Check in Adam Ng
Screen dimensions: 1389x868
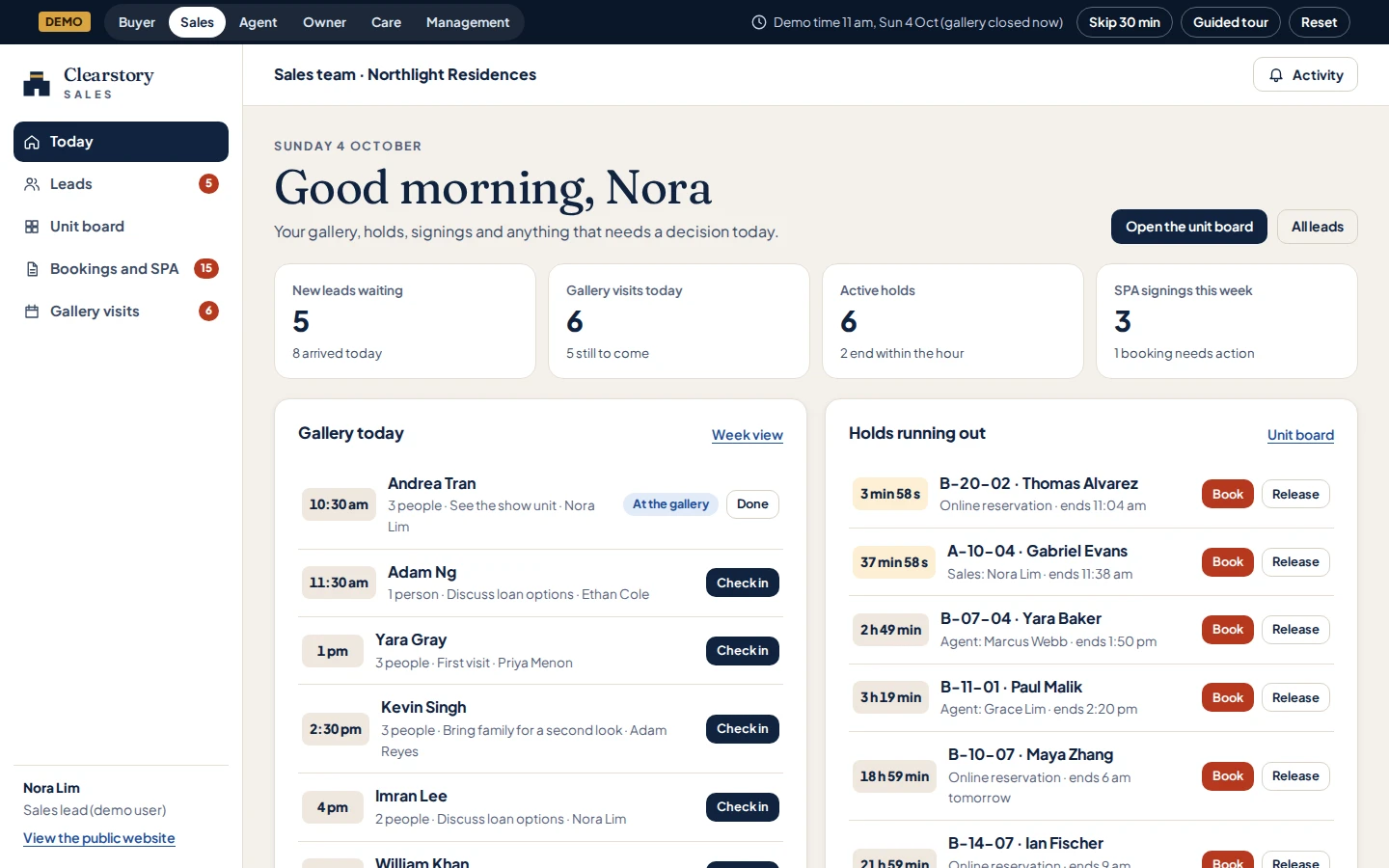click(x=743, y=583)
